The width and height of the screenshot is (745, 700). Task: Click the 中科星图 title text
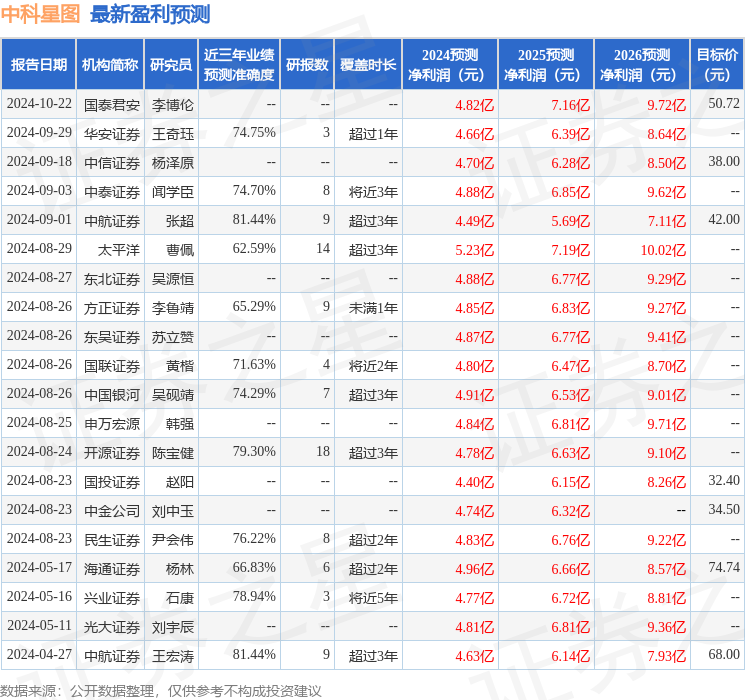tap(40, 14)
